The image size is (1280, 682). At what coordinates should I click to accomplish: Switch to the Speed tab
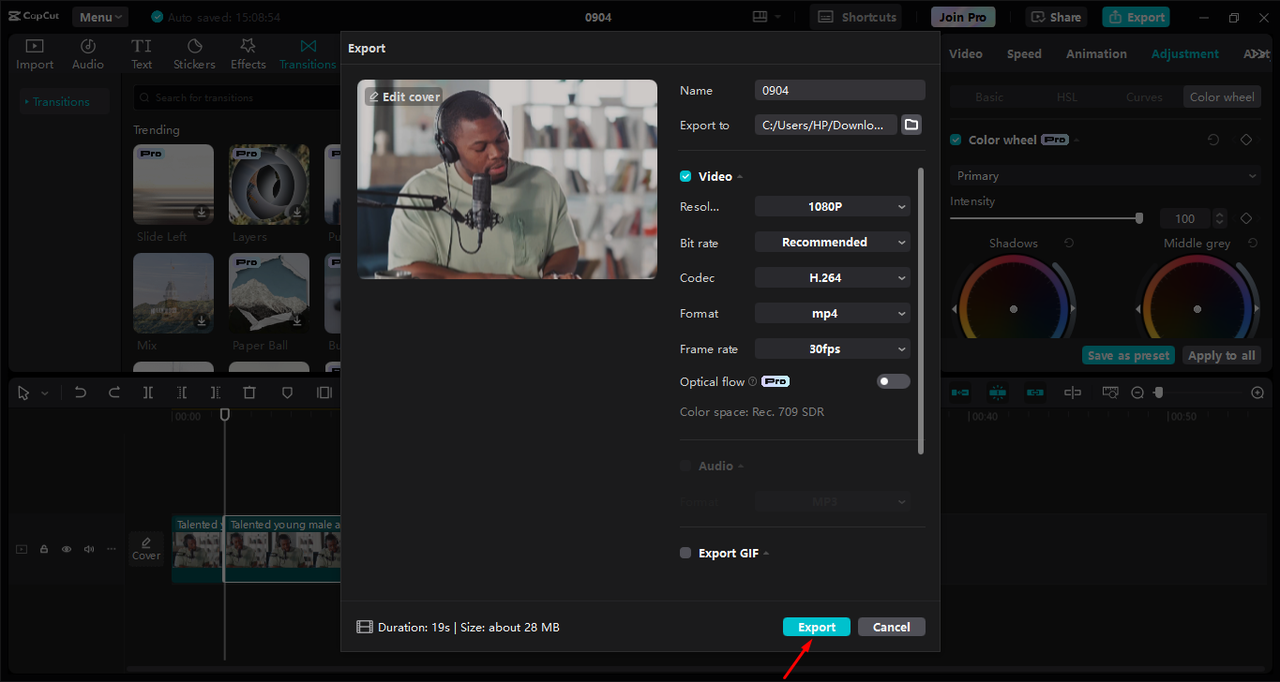pyautogui.click(x=1024, y=54)
